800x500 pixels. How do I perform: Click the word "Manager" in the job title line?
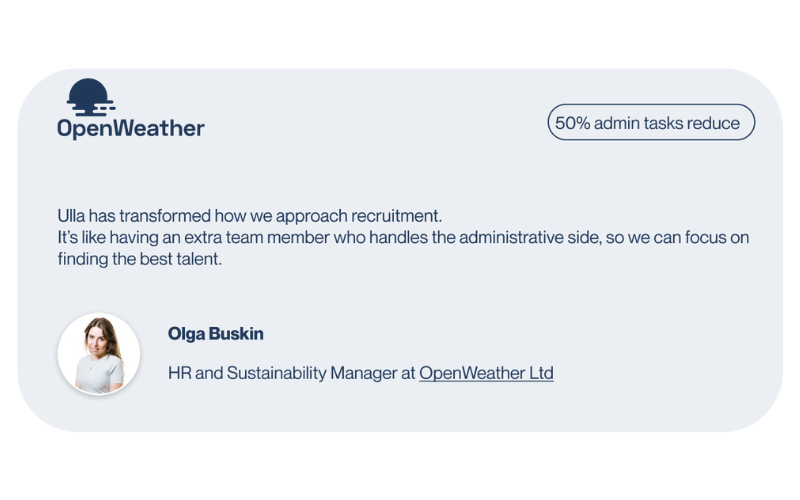pyautogui.click(x=364, y=373)
